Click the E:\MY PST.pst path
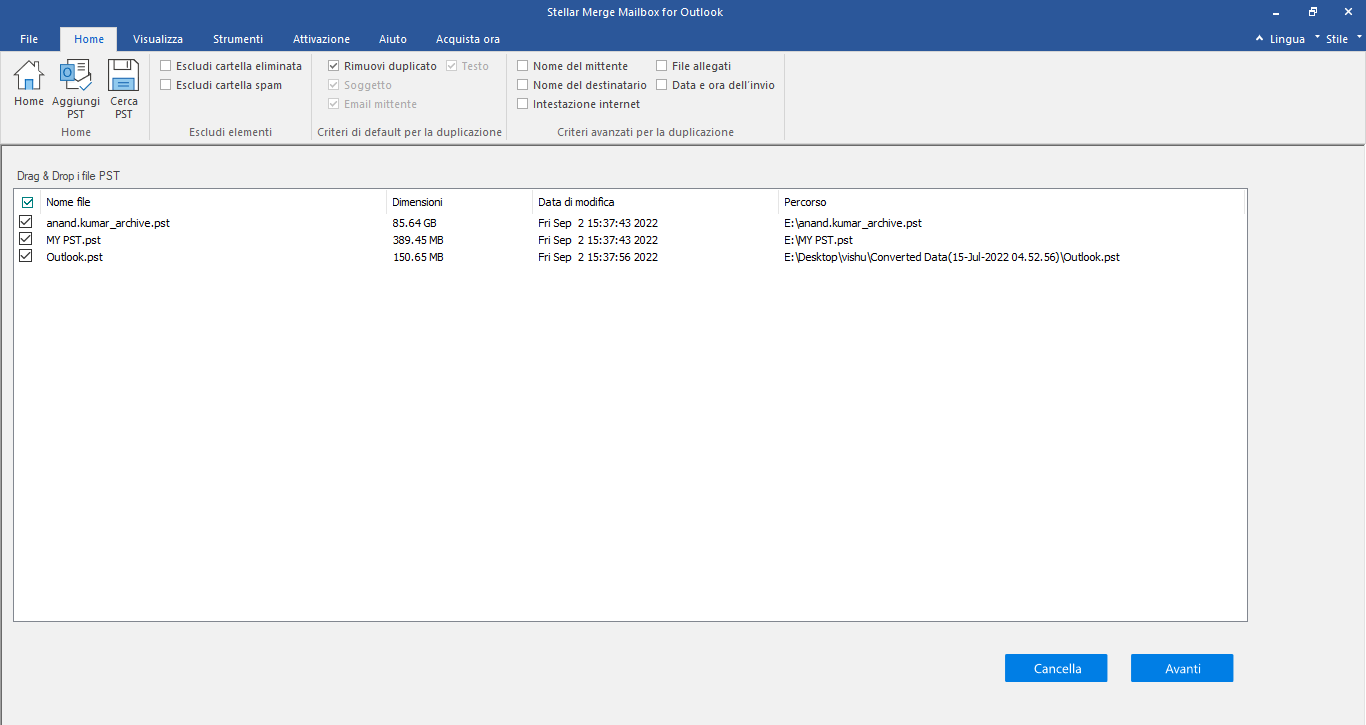 (818, 240)
